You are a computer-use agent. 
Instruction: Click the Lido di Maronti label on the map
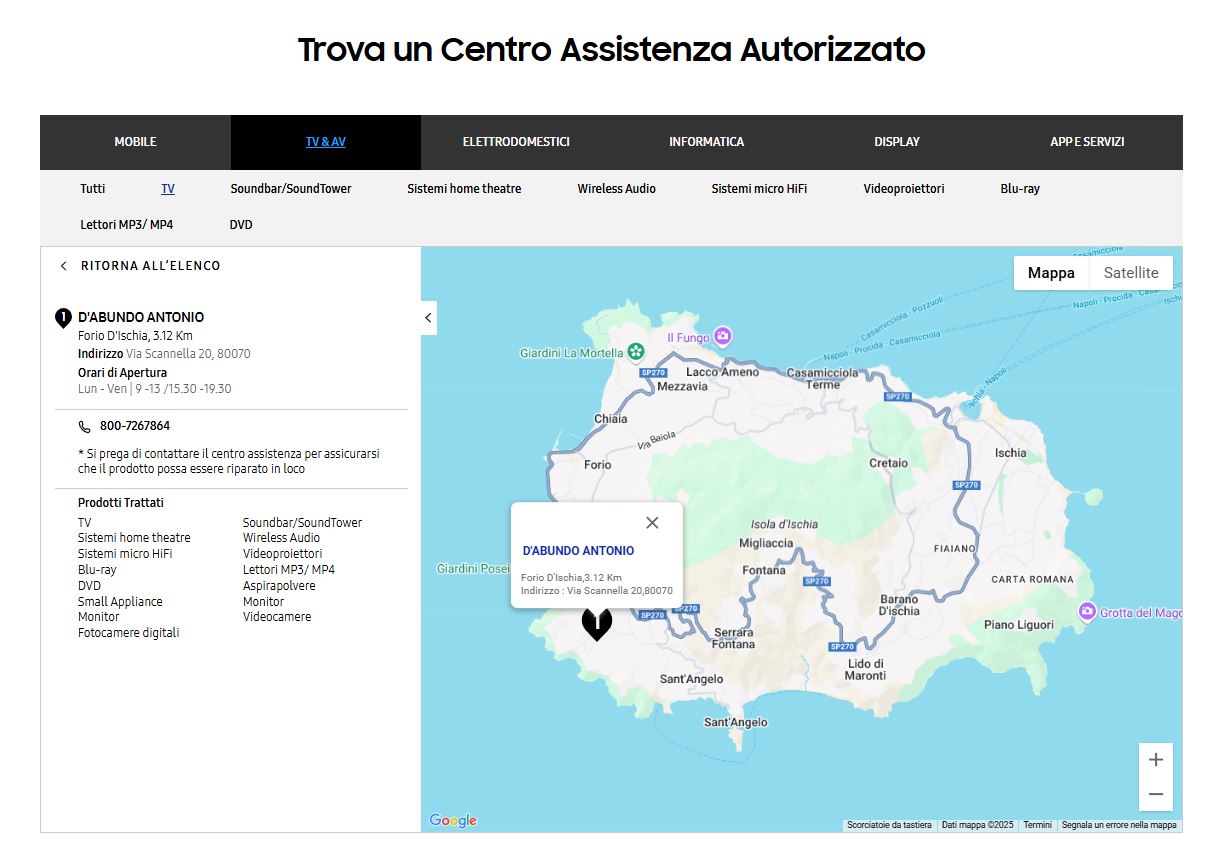point(866,670)
